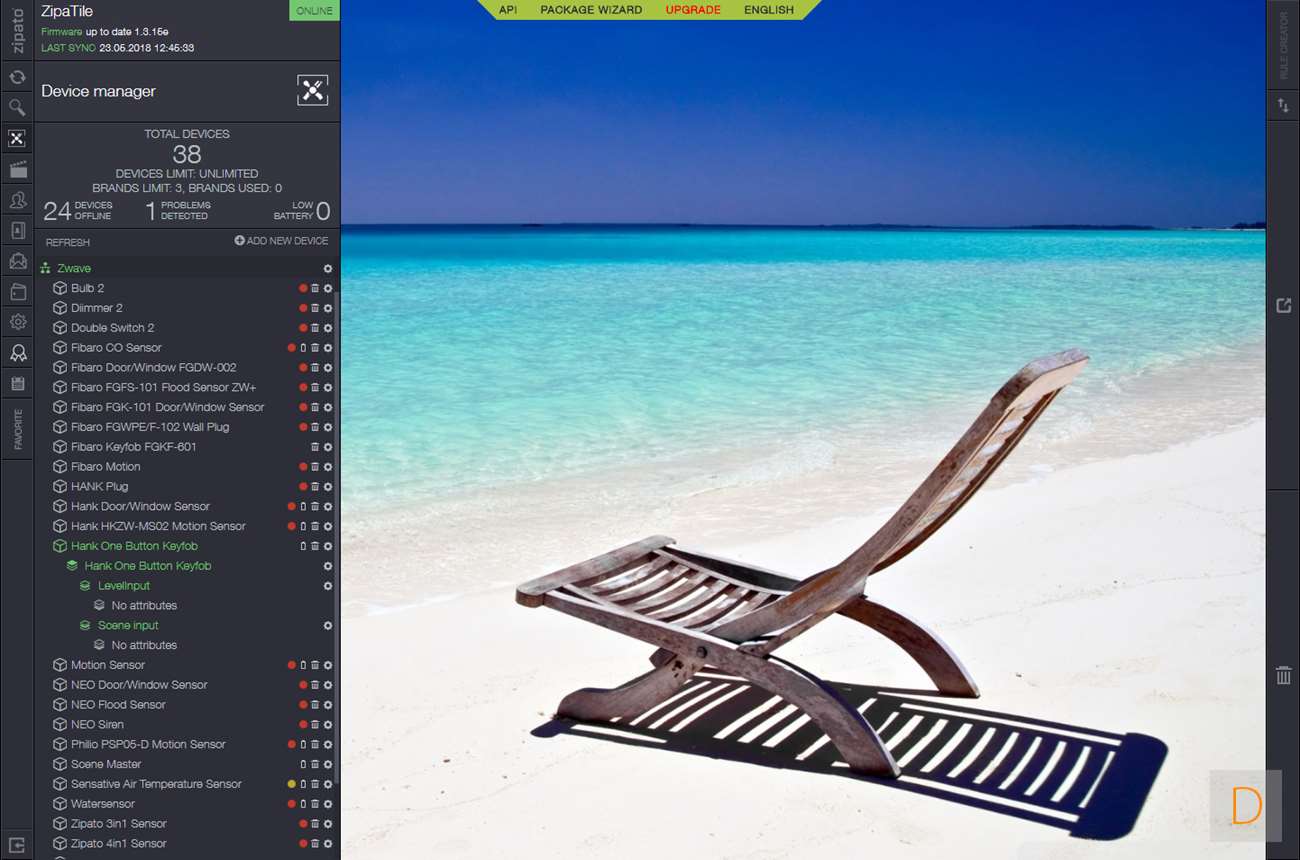Screen dimensions: 1300x860
Task: Delete the Fibaro Keyfob FGKF-601 device
Action: [x=315, y=447]
